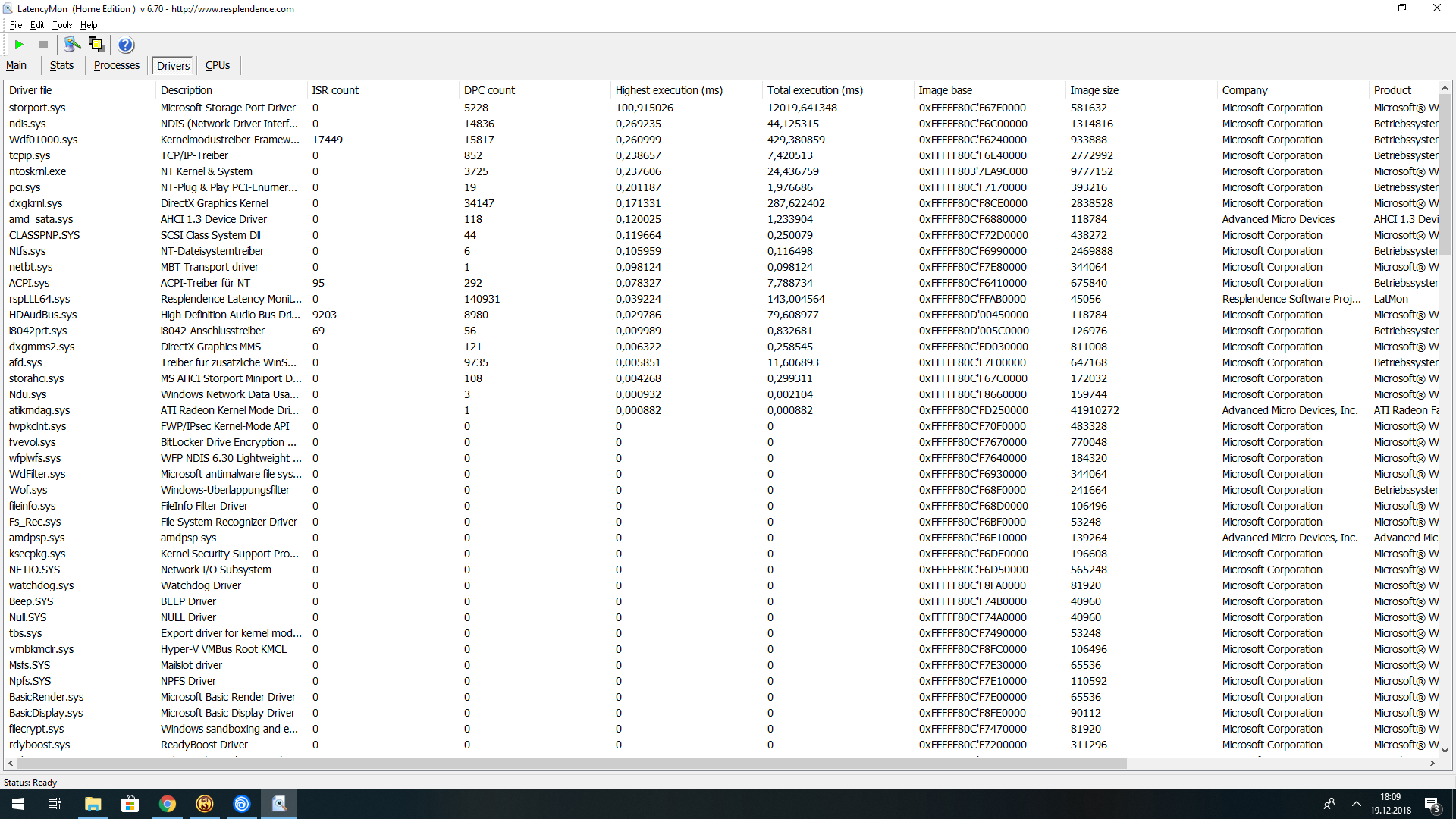Open the Tools menu
Viewport: 1456px width, 819px height.
click(x=62, y=25)
